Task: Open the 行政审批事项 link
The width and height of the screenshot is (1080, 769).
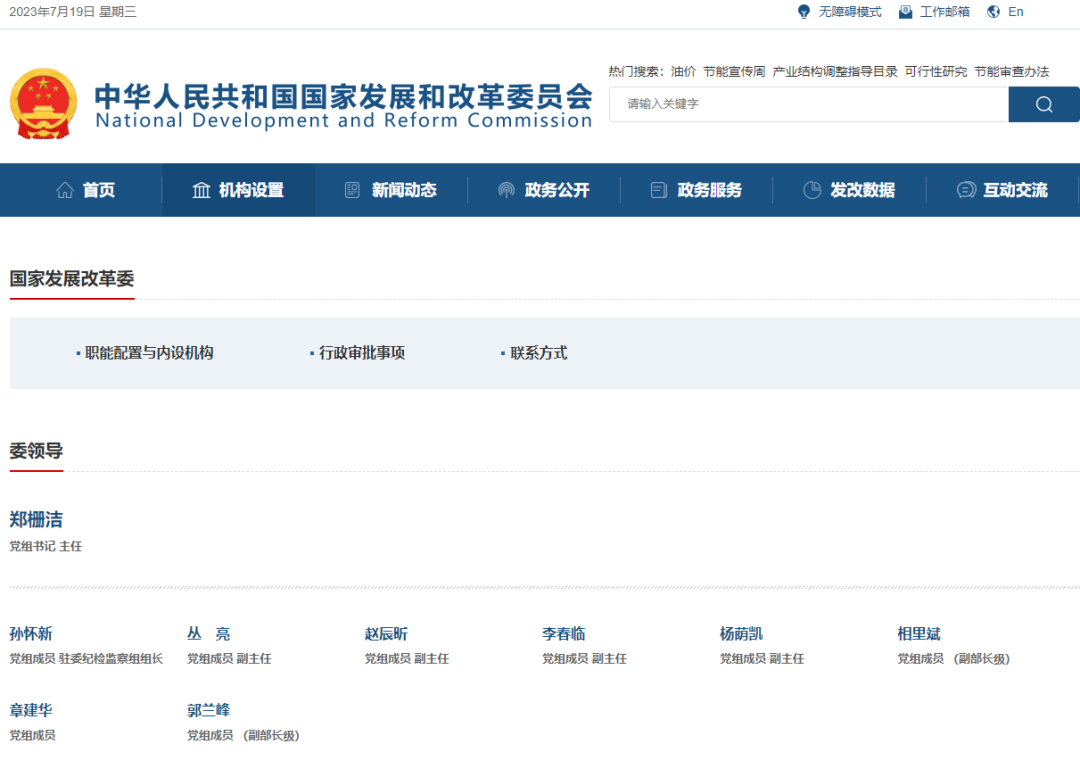Action: [362, 353]
